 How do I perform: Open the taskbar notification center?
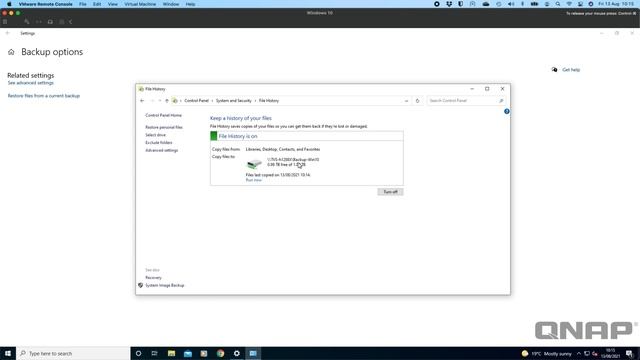pyautogui.click(x=629, y=353)
